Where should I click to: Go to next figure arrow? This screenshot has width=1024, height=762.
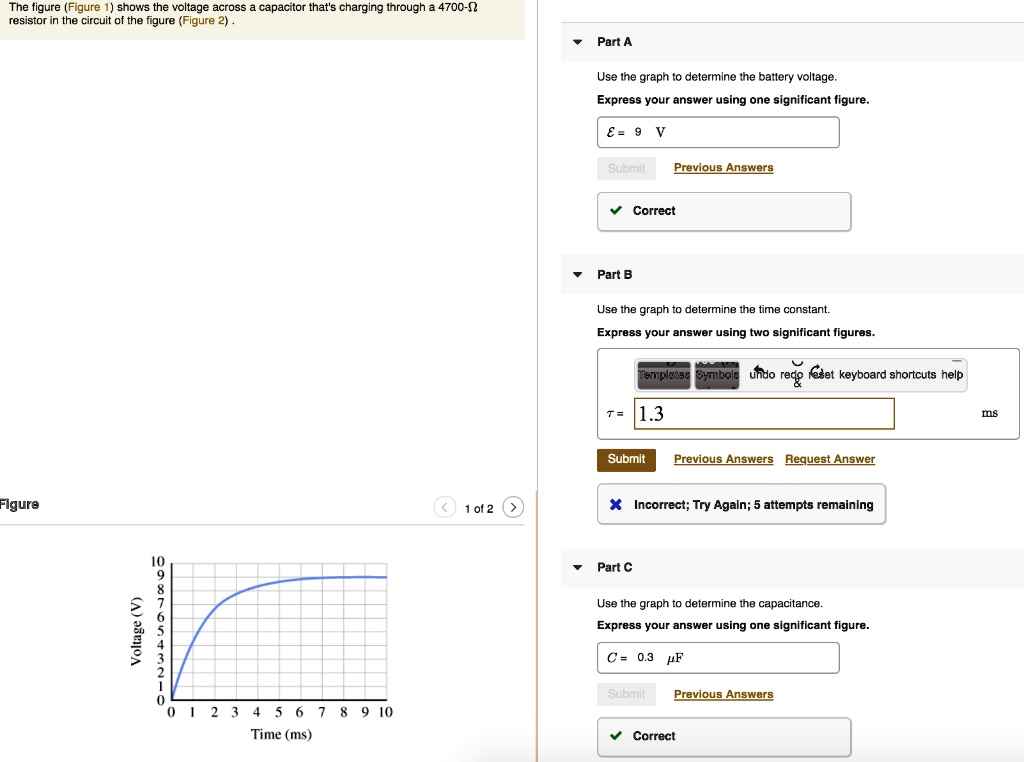(513, 507)
